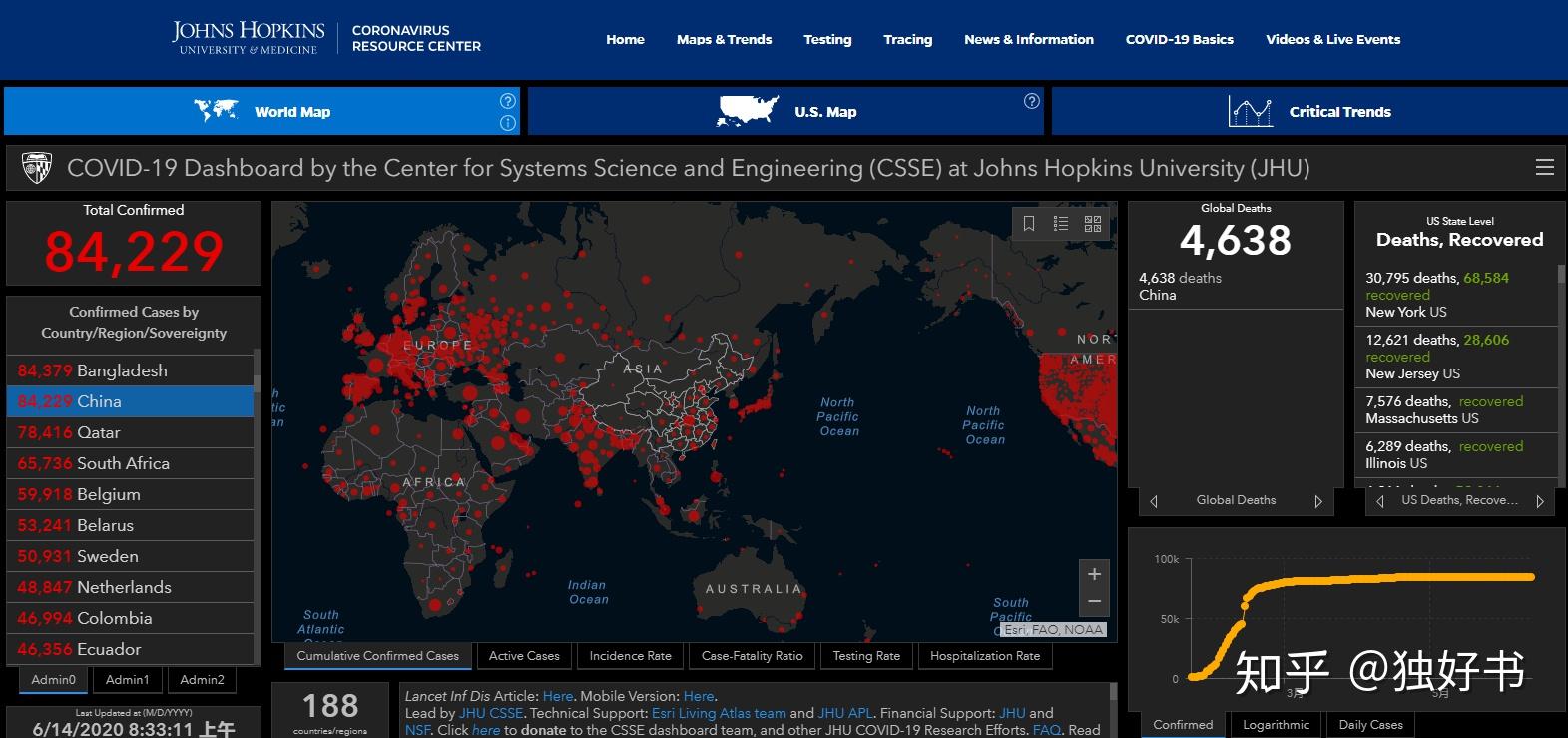The height and width of the screenshot is (738, 1568).
Task: Open the dashboard hamburger menu
Action: click(1545, 167)
